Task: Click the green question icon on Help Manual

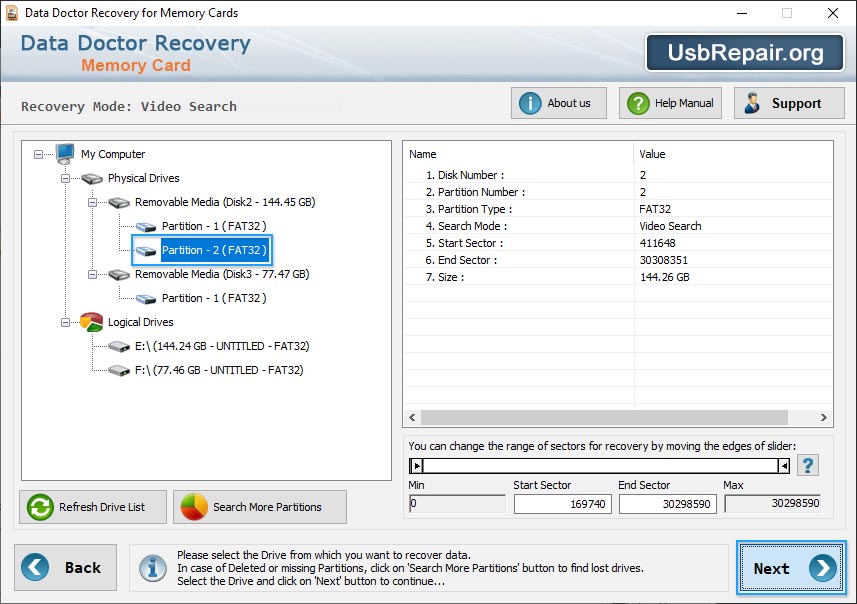Action: point(638,103)
